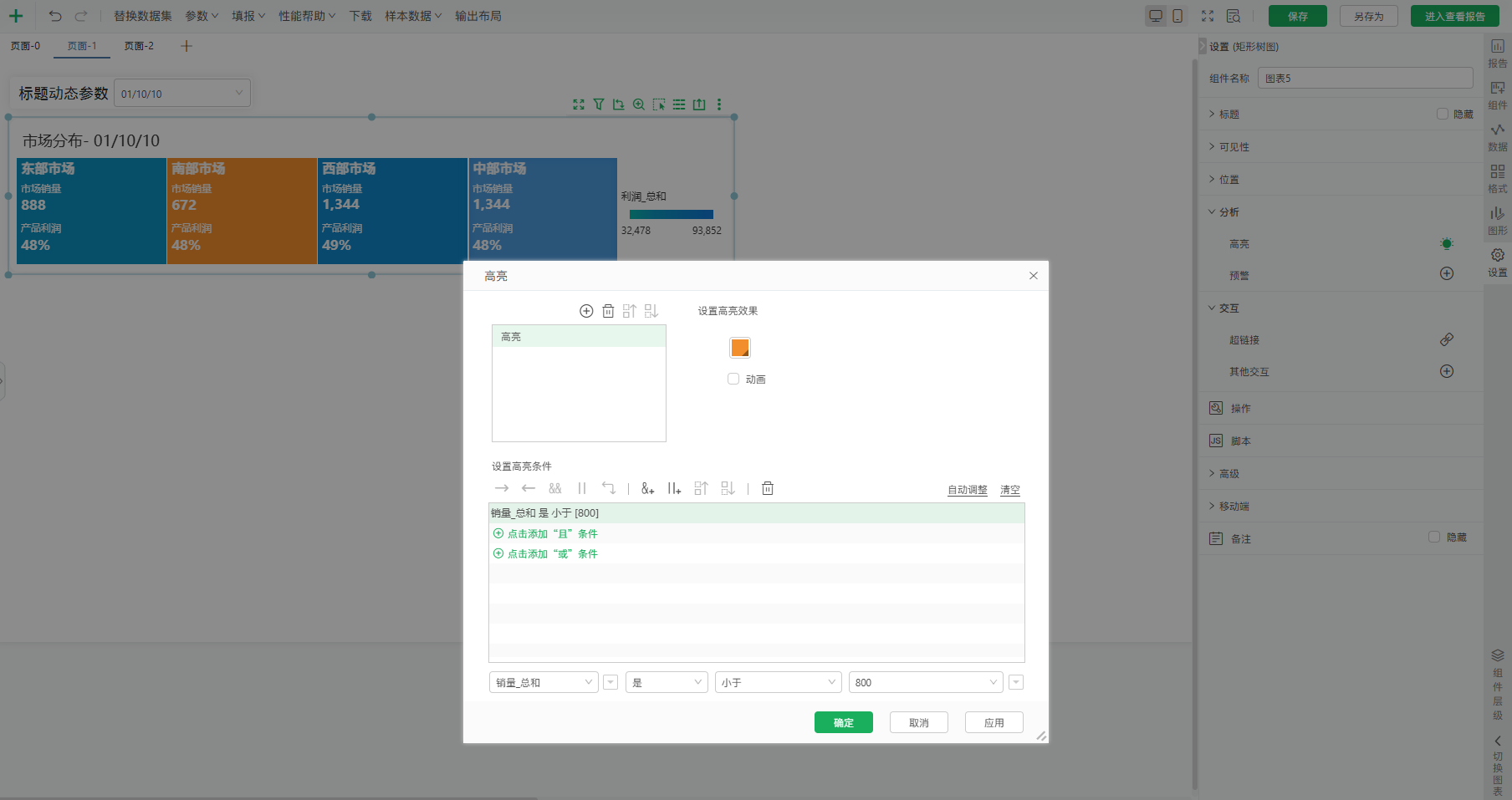Click the 清空 link
Viewport: 1512px width, 800px height.
click(x=1009, y=490)
